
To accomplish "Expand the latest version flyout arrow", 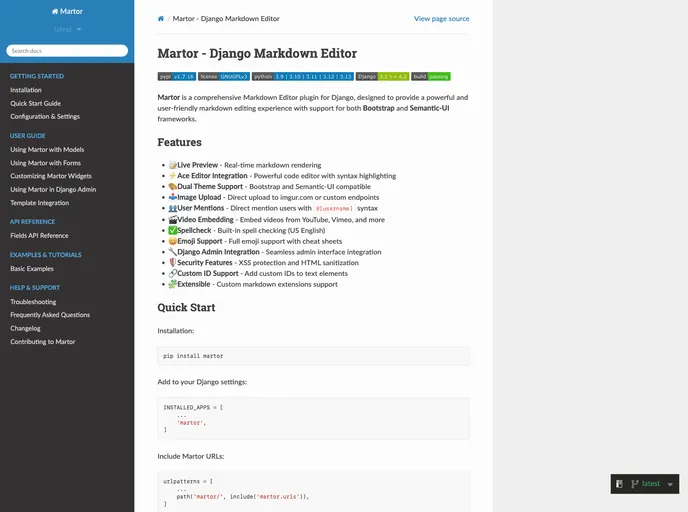I will 670,484.
